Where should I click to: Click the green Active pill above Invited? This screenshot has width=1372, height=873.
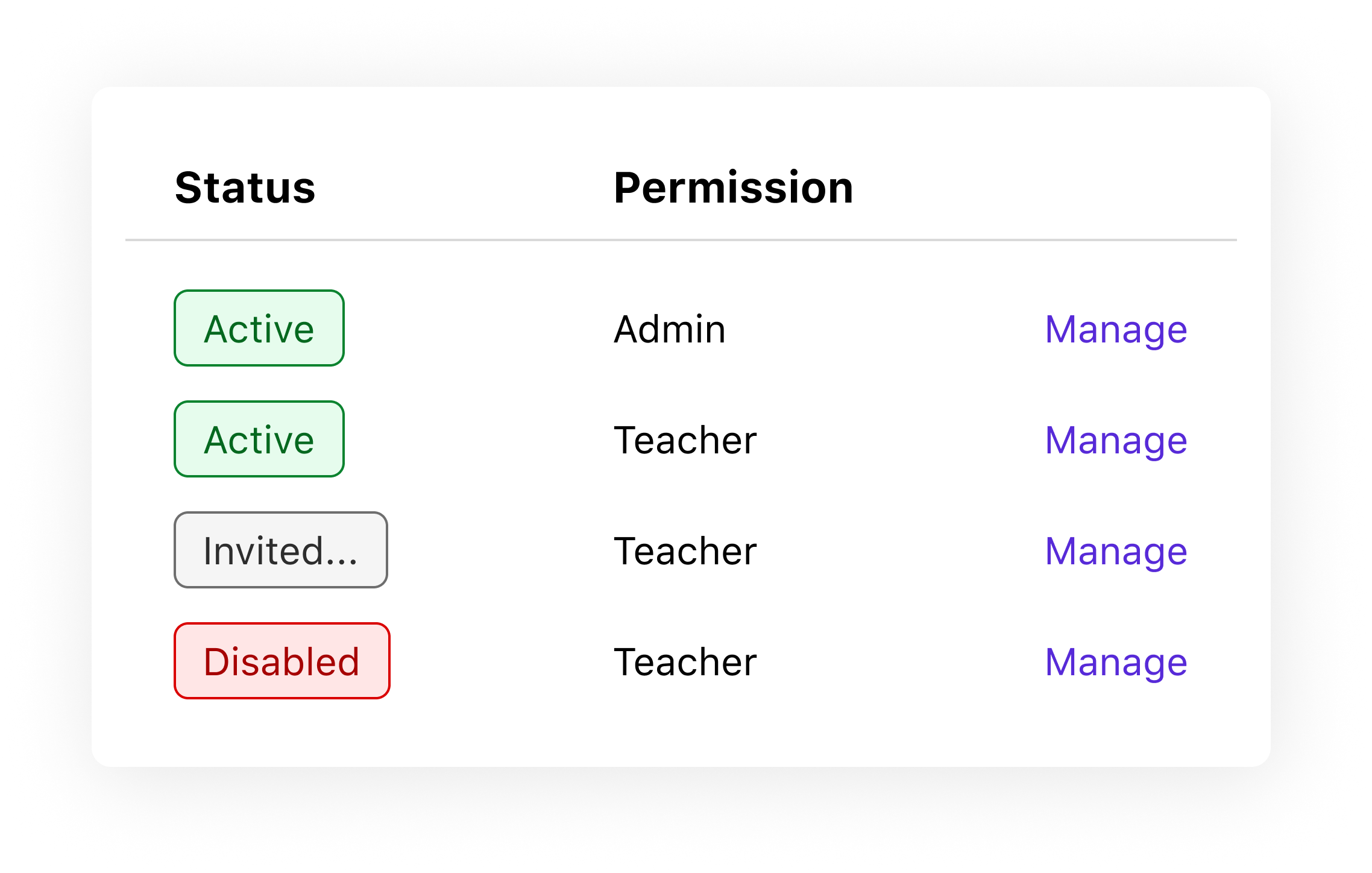tap(259, 439)
